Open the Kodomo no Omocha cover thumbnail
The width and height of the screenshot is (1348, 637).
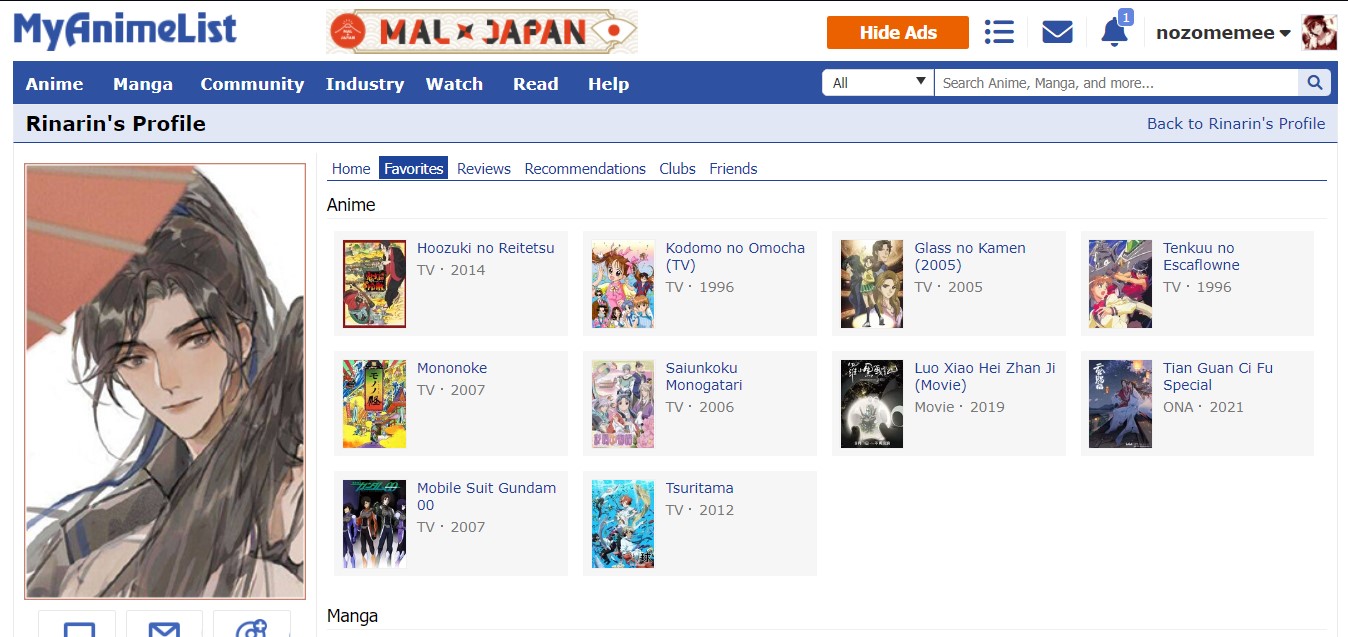click(622, 284)
